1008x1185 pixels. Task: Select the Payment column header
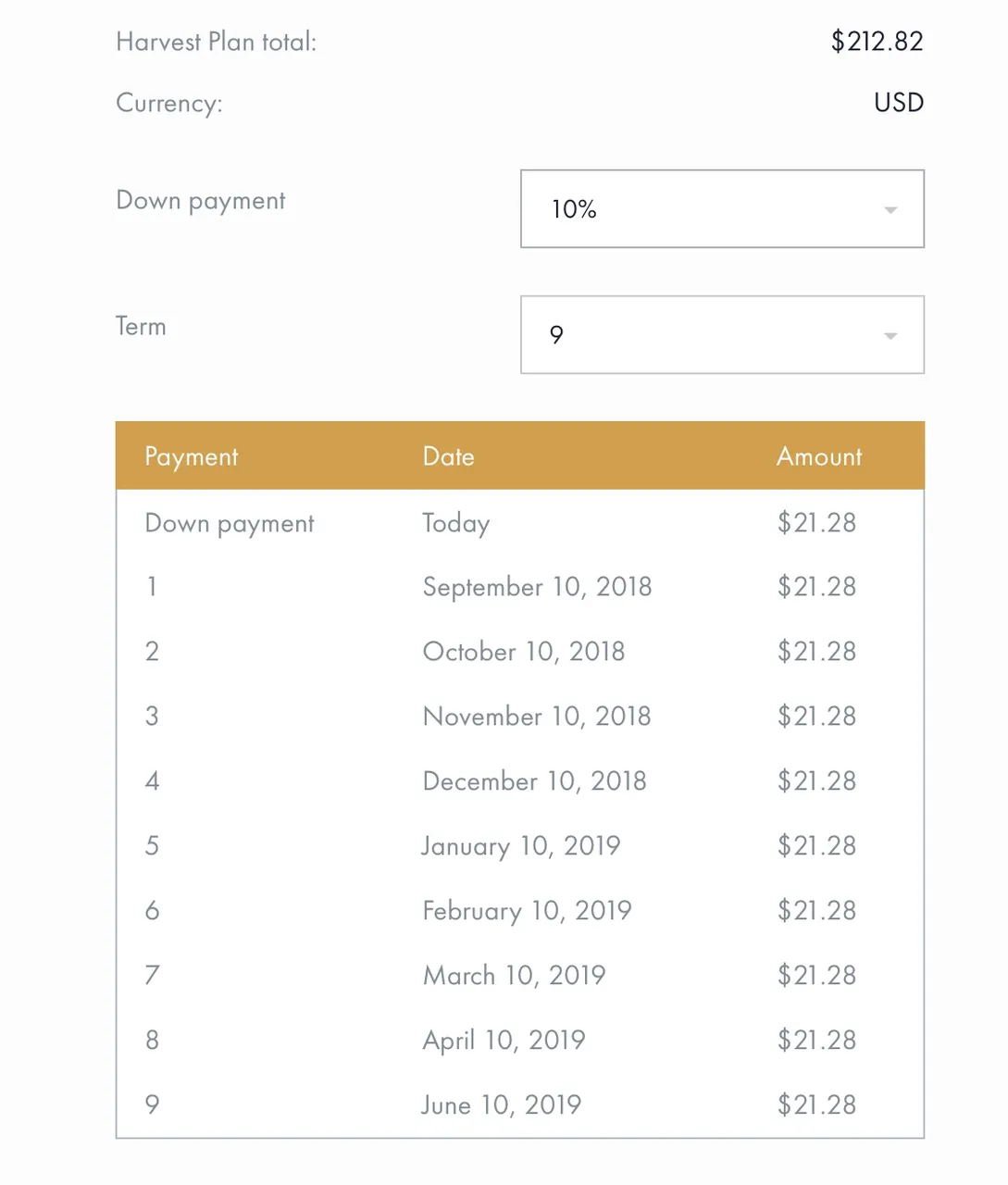click(x=192, y=457)
